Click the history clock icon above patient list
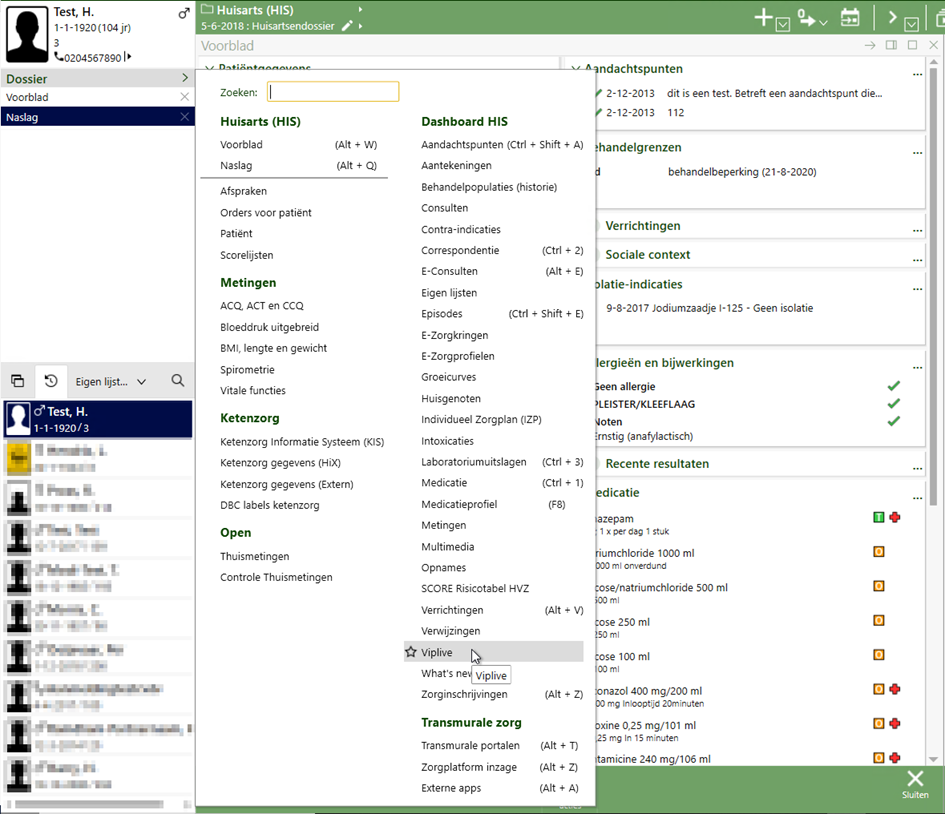Screen dimensions: 945x814 [x=51, y=381]
